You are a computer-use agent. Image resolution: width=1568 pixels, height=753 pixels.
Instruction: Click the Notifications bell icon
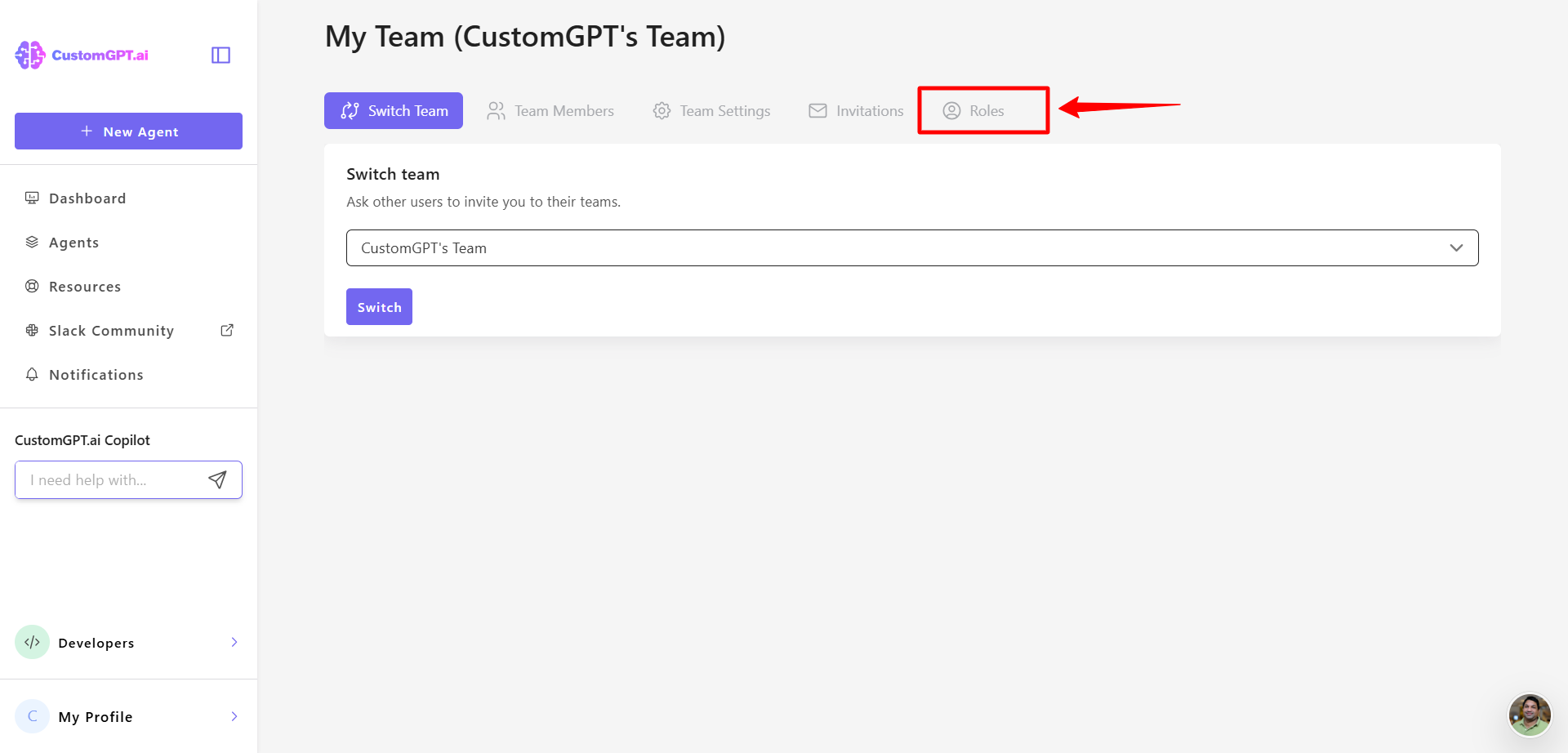click(x=32, y=374)
